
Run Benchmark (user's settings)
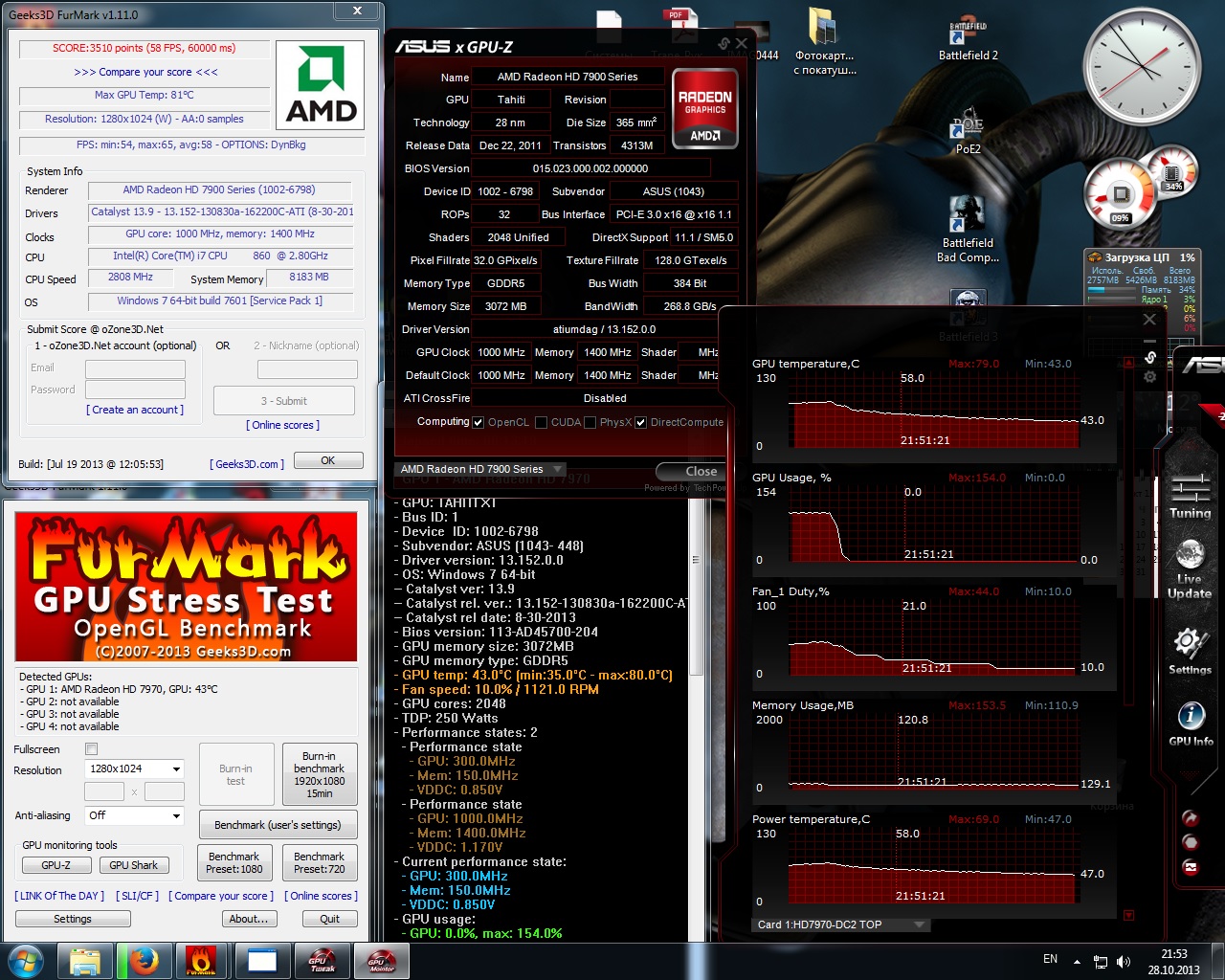[x=278, y=825]
